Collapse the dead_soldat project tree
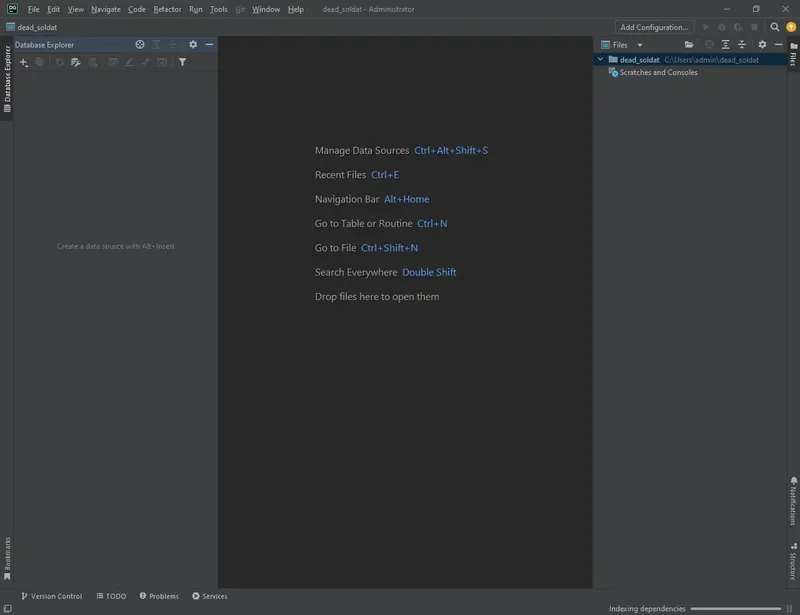Screen dimensions: 800x615 (x=601, y=59)
